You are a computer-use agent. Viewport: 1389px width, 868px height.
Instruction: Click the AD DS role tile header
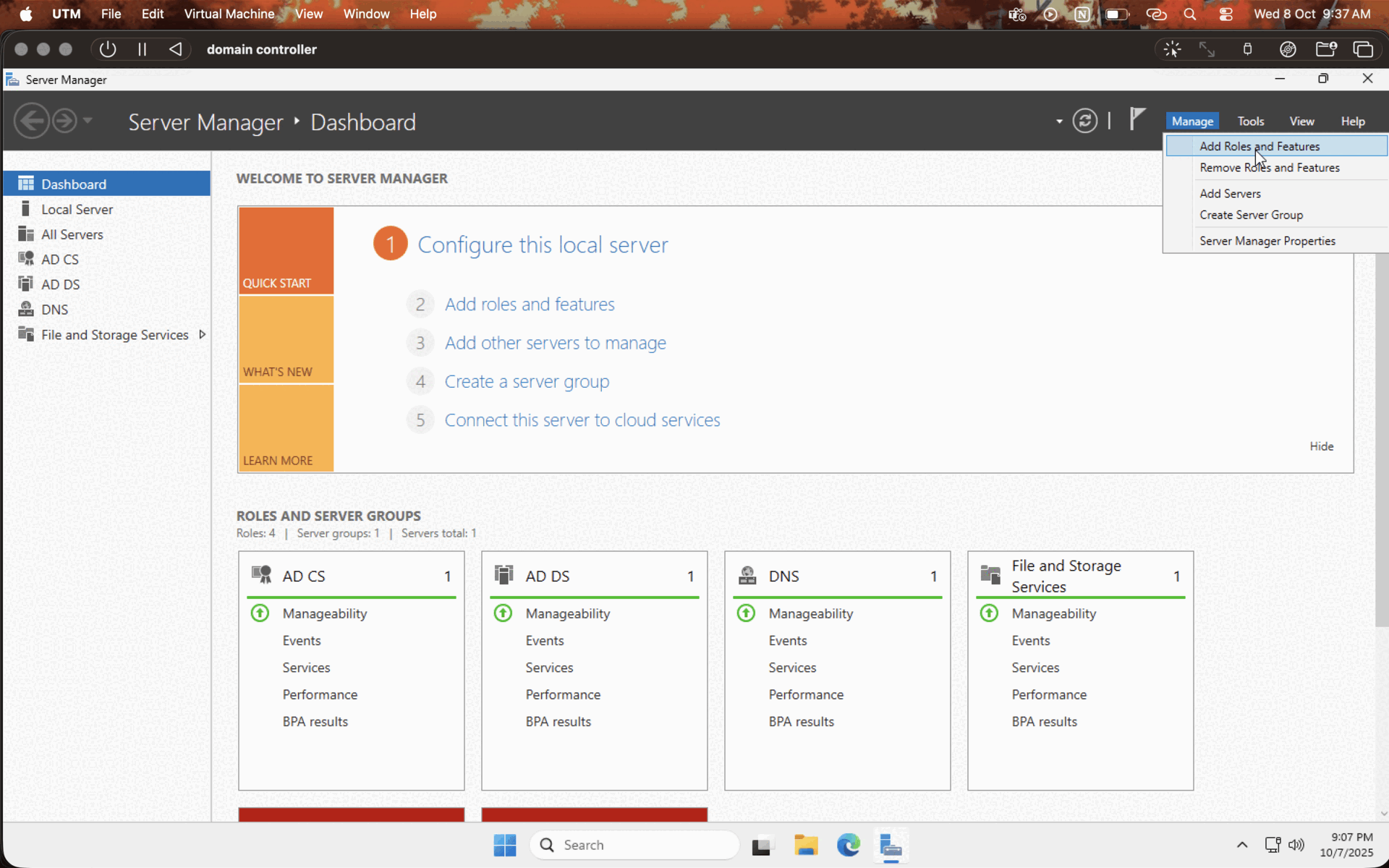[547, 576]
